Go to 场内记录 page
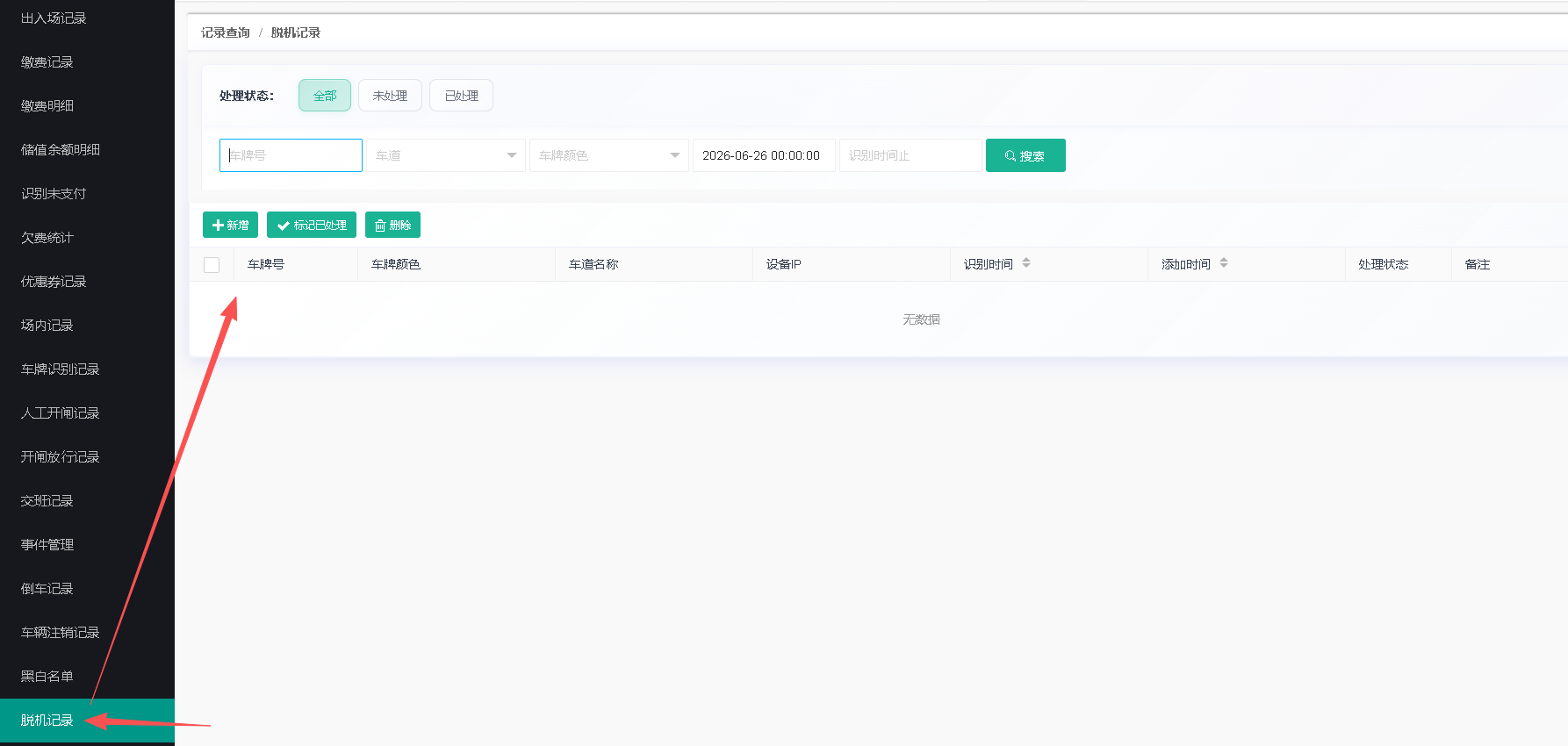1568x746 pixels. pyautogui.click(x=47, y=326)
